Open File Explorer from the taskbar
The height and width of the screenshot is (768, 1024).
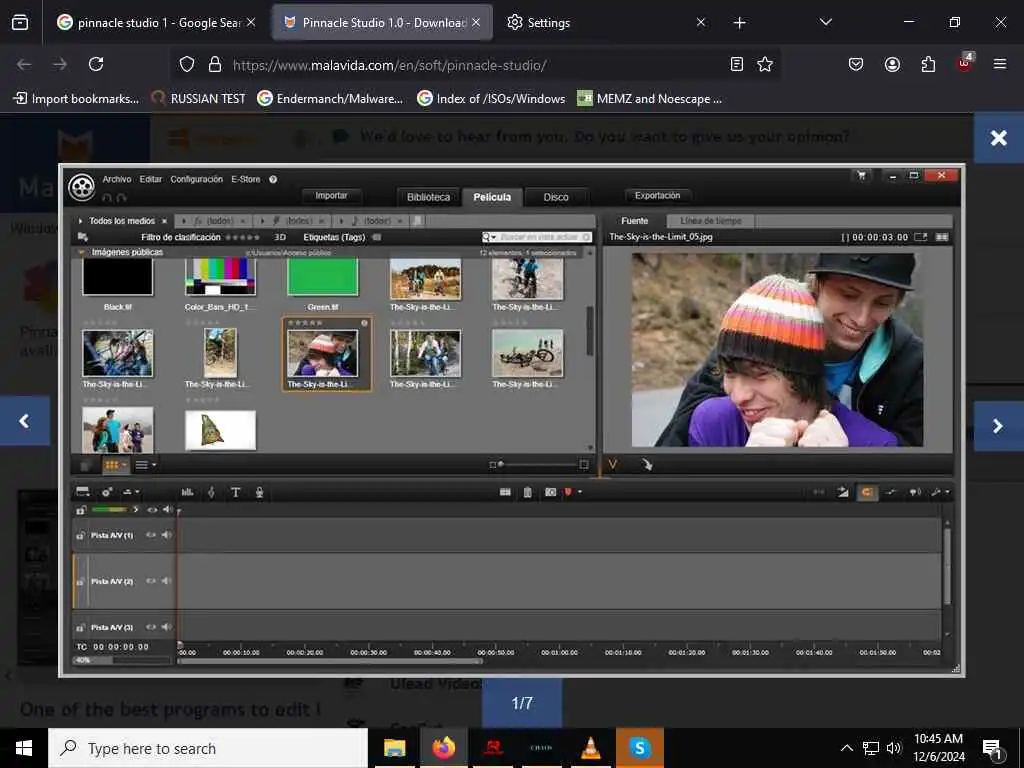pyautogui.click(x=394, y=748)
